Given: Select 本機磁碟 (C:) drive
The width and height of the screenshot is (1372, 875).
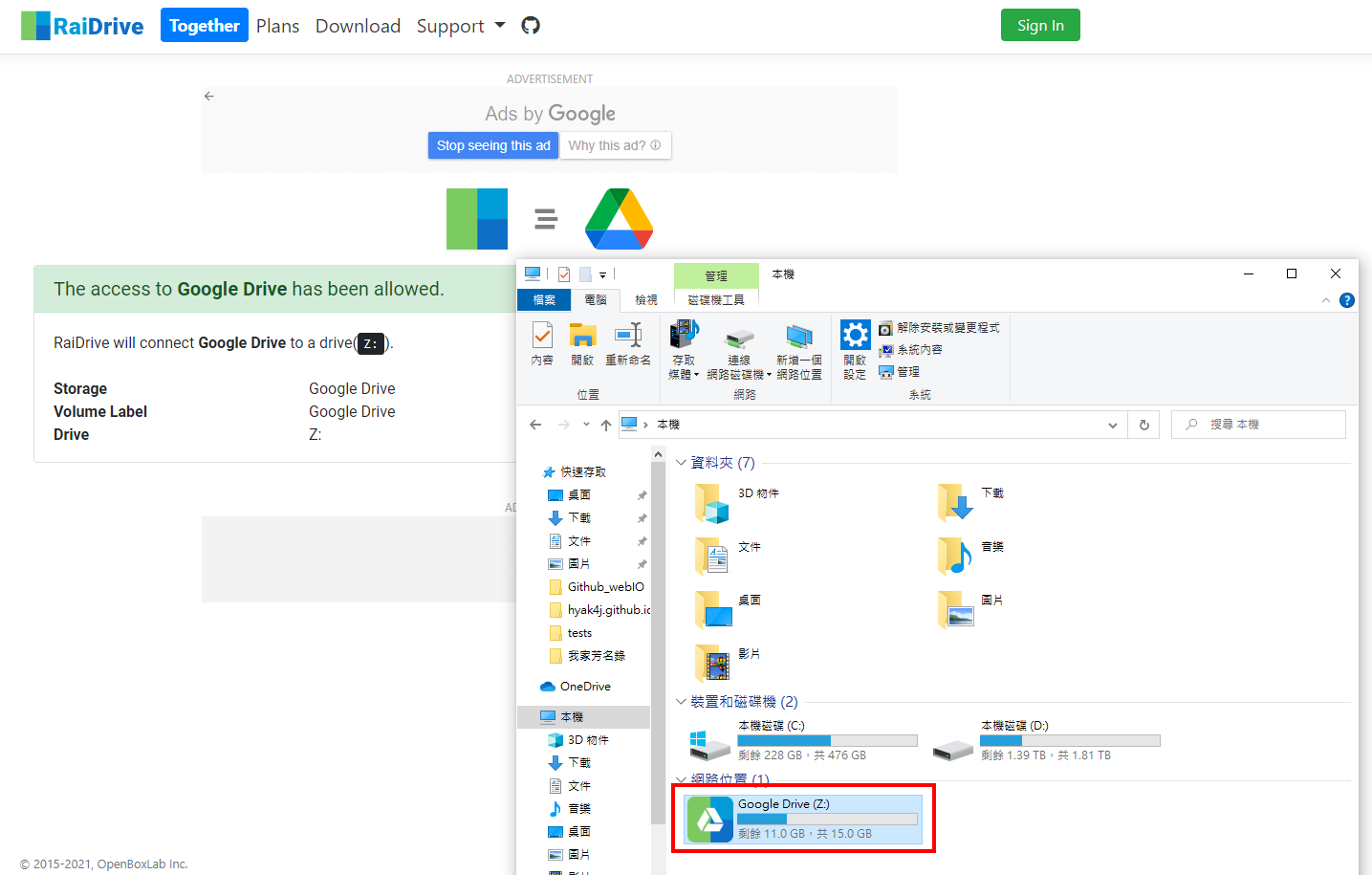Looking at the screenshot, I should point(803,741).
